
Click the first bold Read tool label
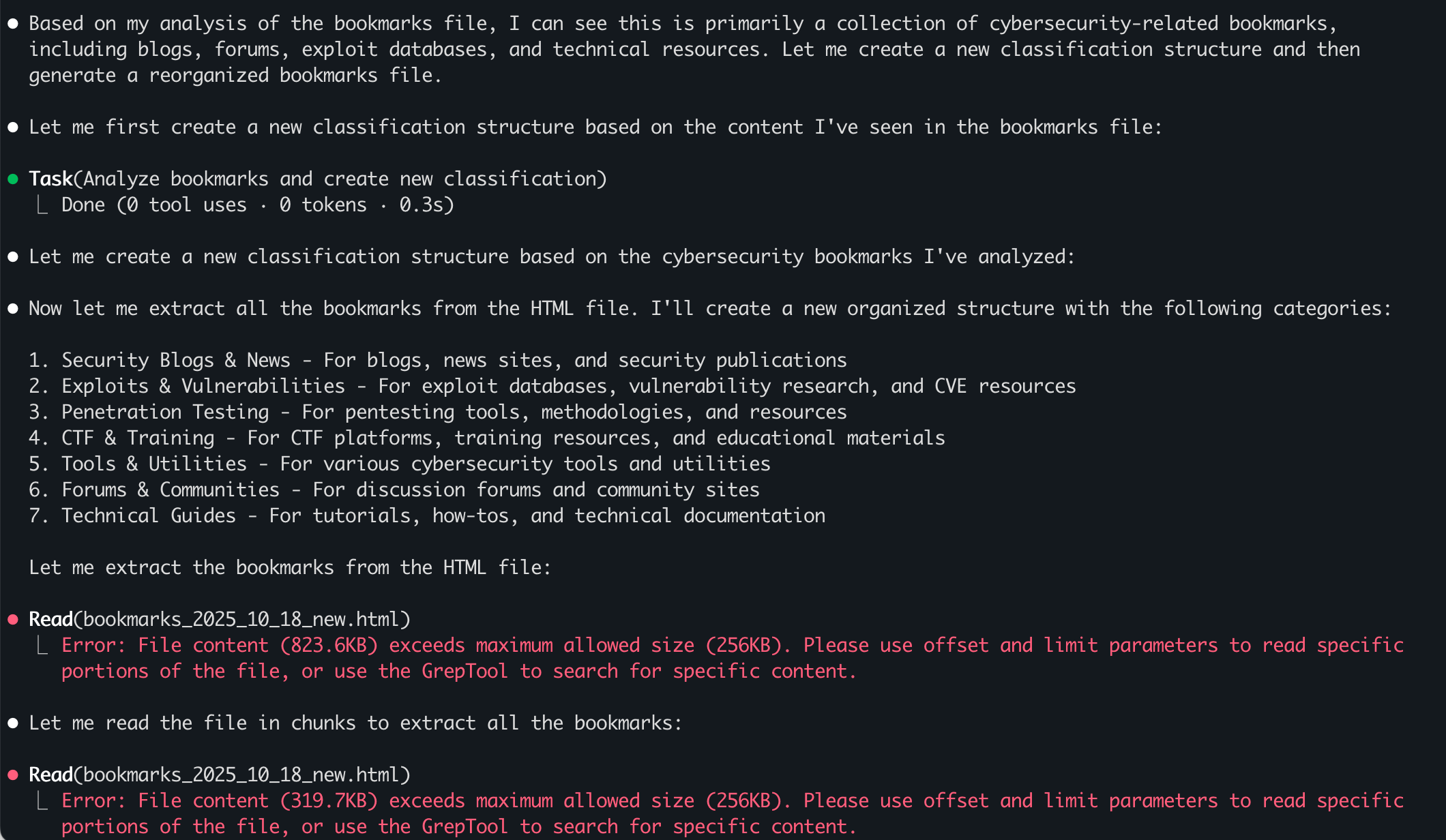pyautogui.click(x=50, y=620)
